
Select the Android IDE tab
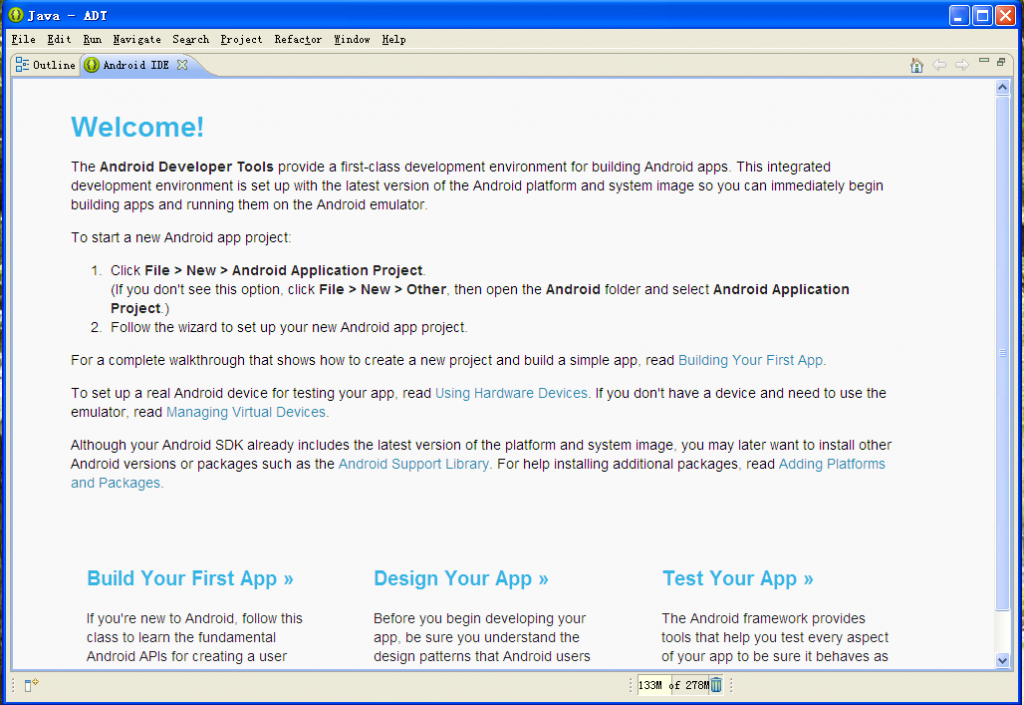pyautogui.click(x=136, y=65)
